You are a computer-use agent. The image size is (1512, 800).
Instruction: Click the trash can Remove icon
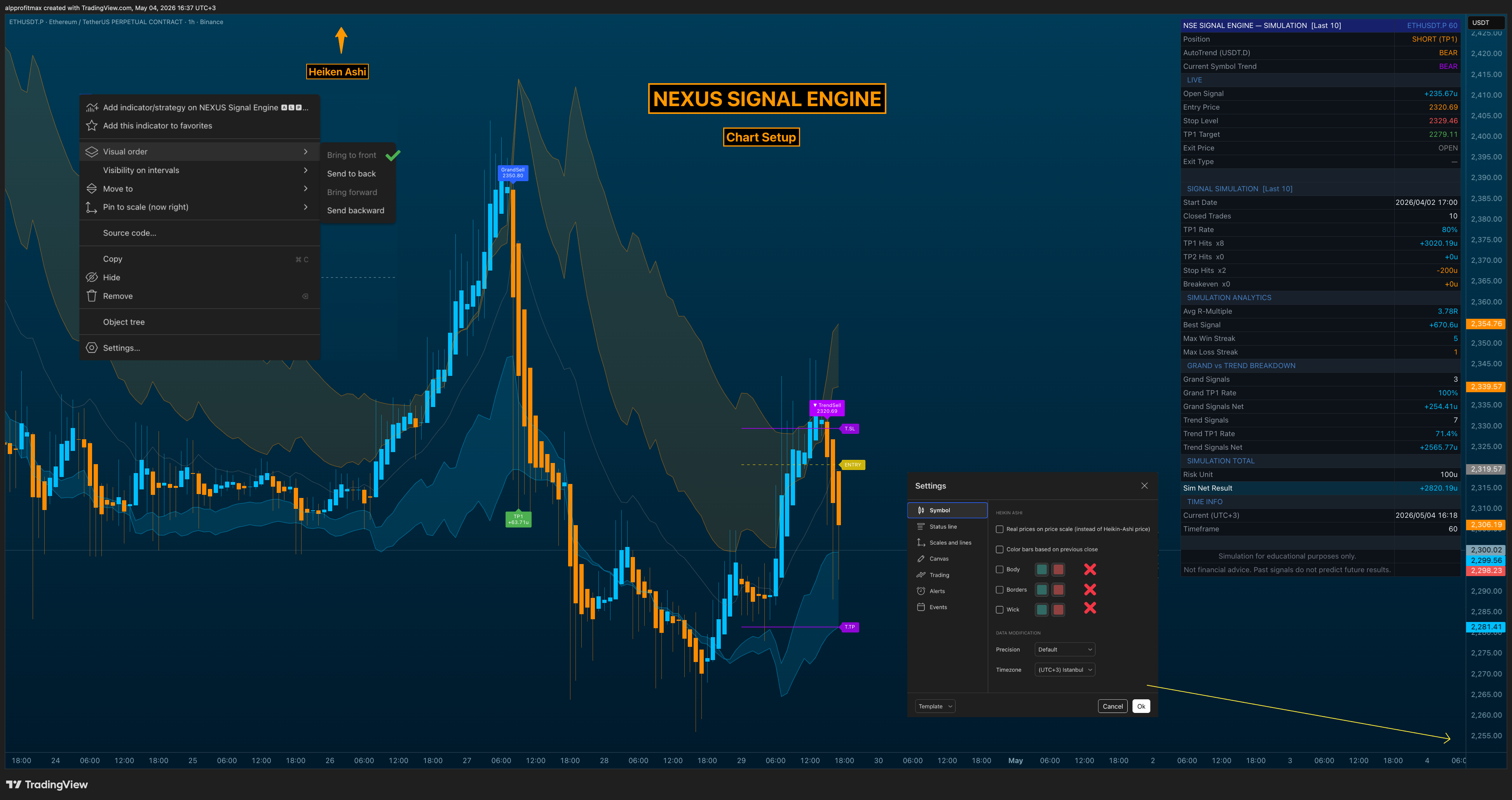click(x=92, y=295)
